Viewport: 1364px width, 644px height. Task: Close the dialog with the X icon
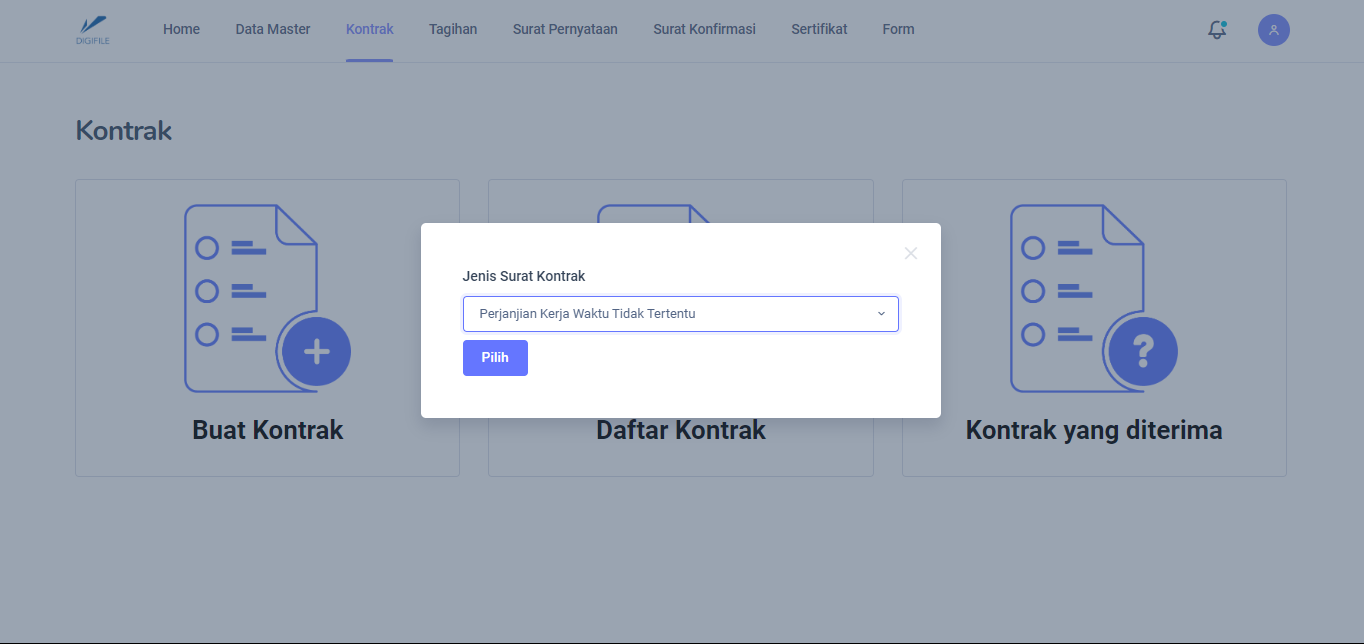(x=910, y=253)
